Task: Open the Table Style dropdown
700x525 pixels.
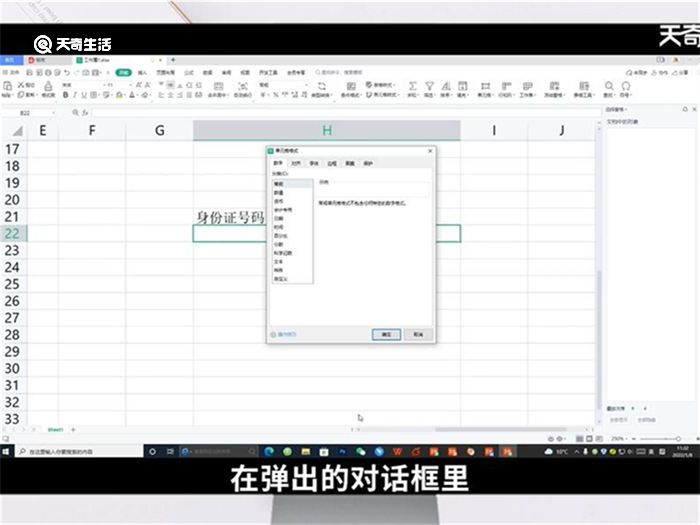Action: click(x=381, y=85)
